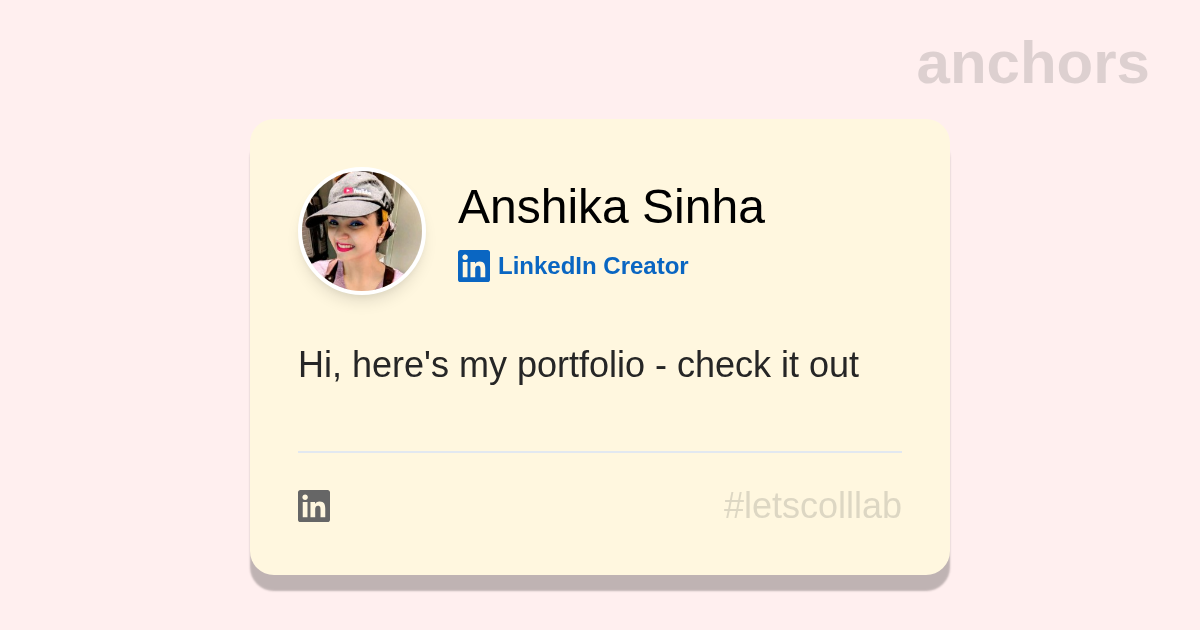Click the horizontal divider line in the card
This screenshot has width=1200, height=630.
coord(600,452)
